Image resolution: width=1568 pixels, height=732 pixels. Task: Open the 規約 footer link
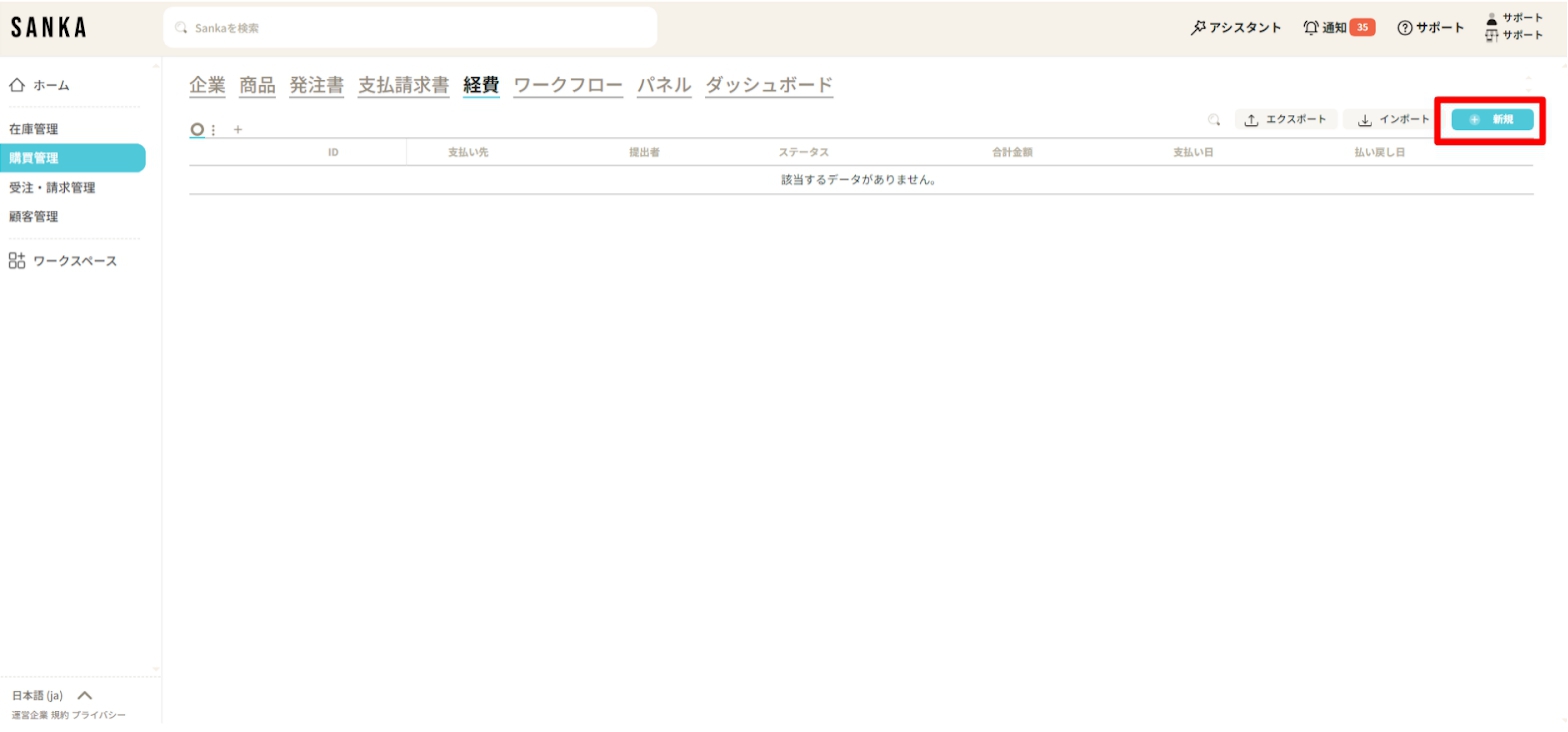click(x=60, y=716)
